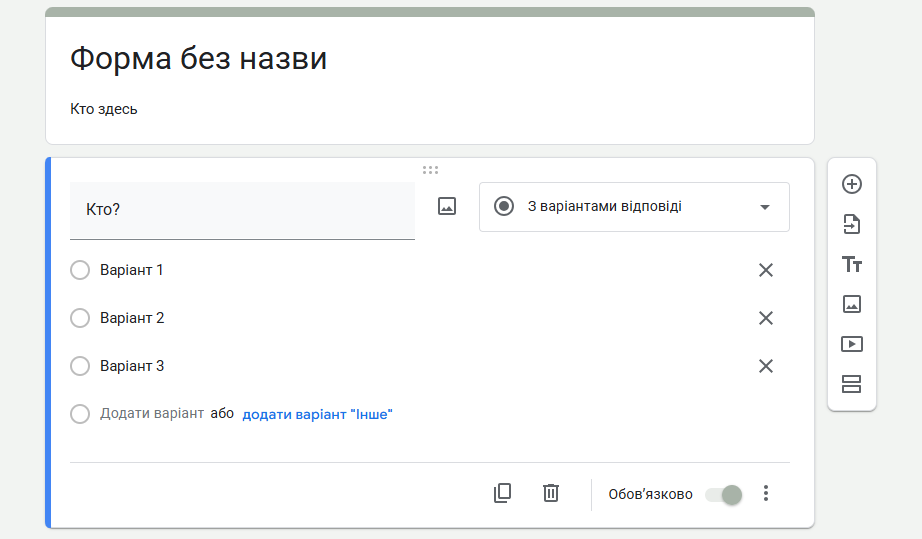Click Додати варіант to add option
This screenshot has width=922, height=539.
pos(151,414)
